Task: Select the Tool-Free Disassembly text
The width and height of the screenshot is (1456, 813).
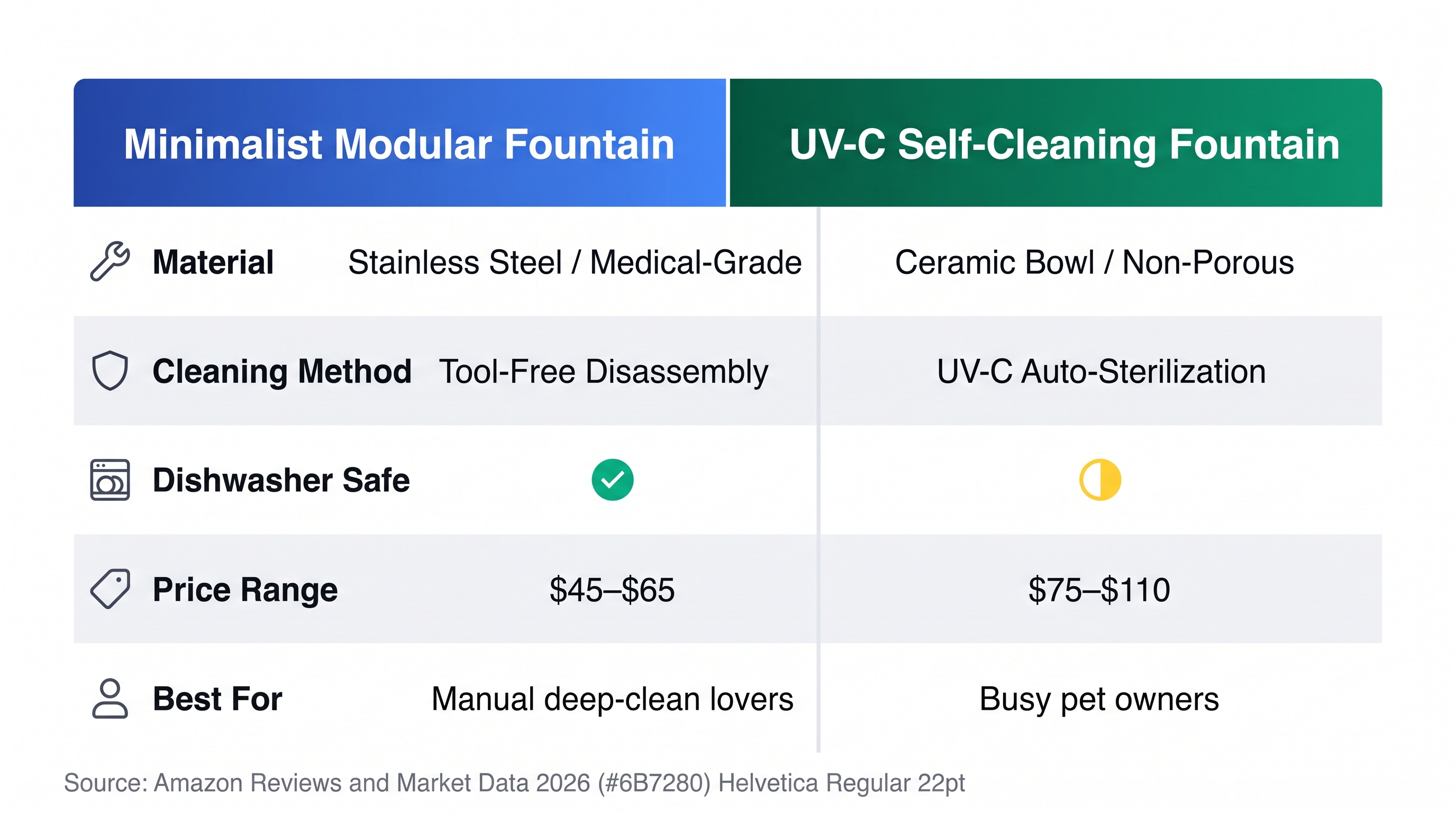Action: (x=604, y=372)
